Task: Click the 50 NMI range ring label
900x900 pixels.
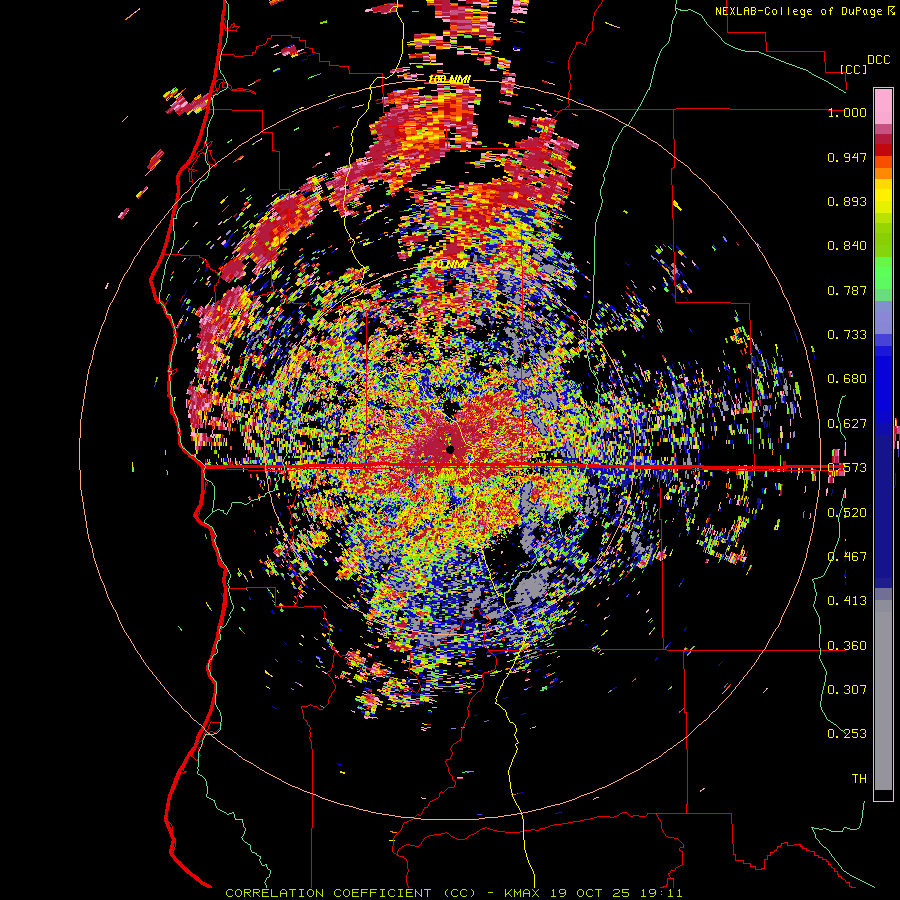Action: (x=449, y=264)
